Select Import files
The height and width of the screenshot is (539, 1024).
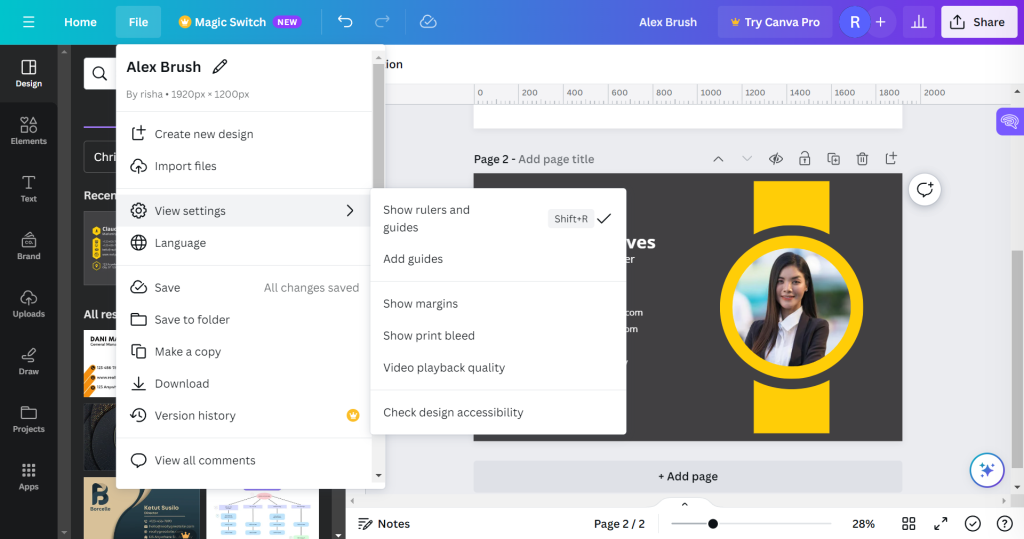[244, 166]
